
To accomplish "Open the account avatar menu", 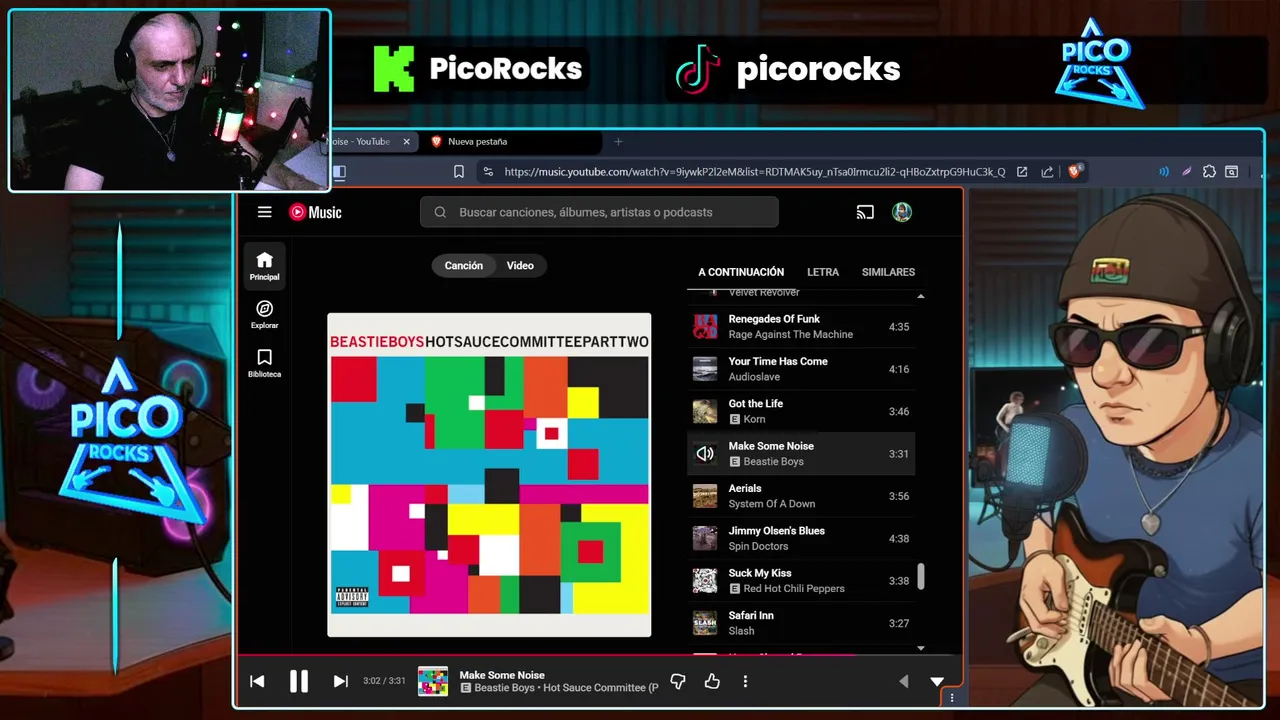I will (902, 212).
